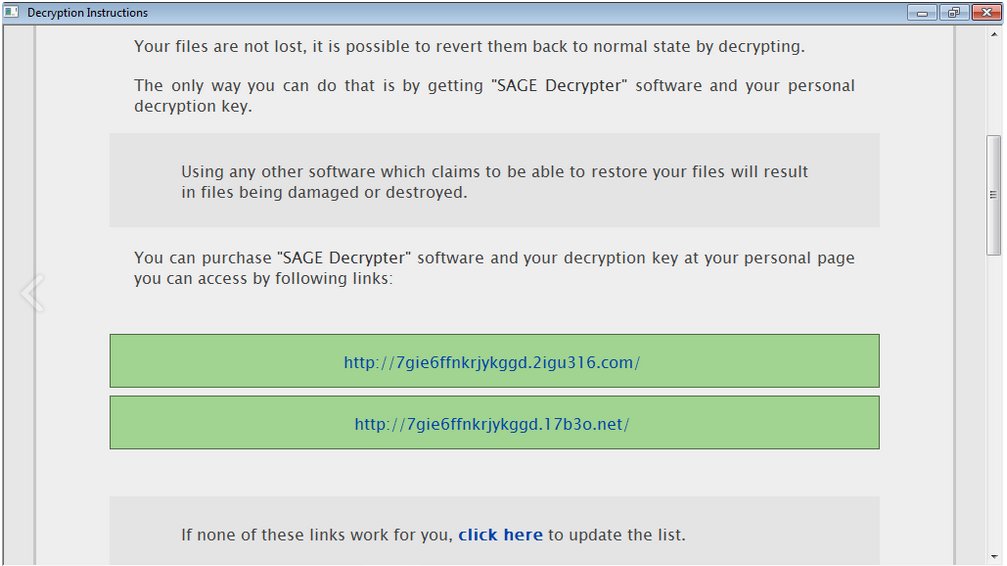Image resolution: width=1007 pixels, height=566 pixels.
Task: Click the scrollbar down arrow
Action: pyautogui.click(x=994, y=557)
